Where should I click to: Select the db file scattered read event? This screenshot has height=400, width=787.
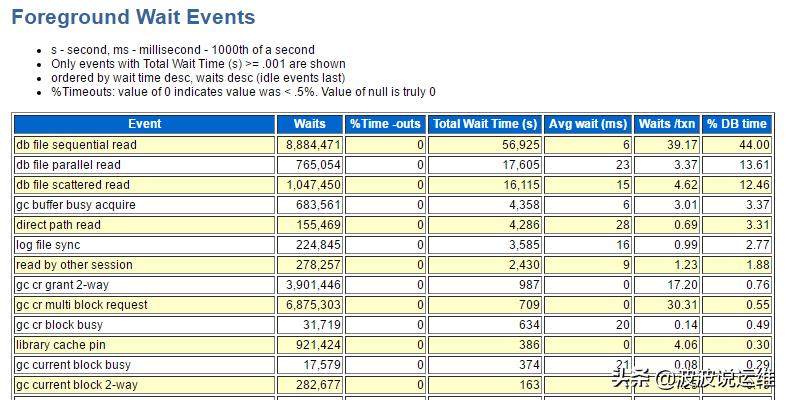(x=73, y=185)
